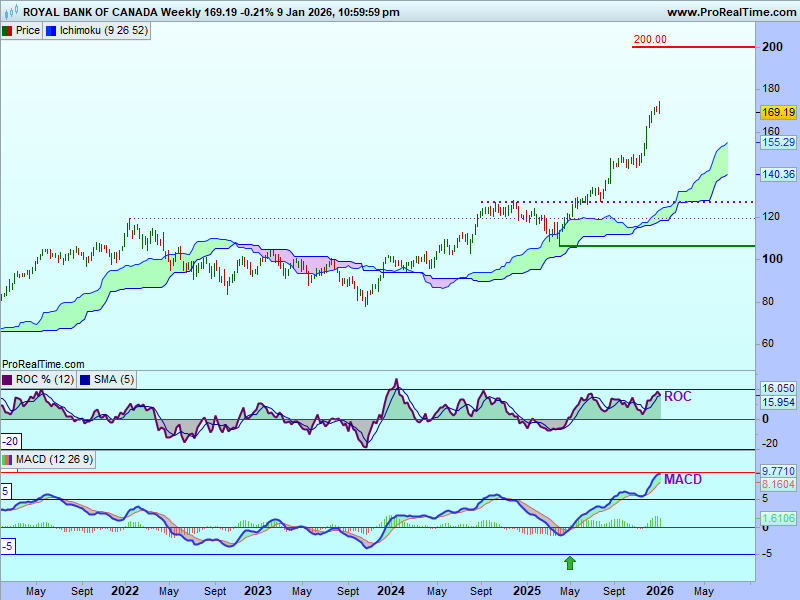The height and width of the screenshot is (600, 800).
Task: Select the 169.19 current price tag
Action: tap(778, 112)
